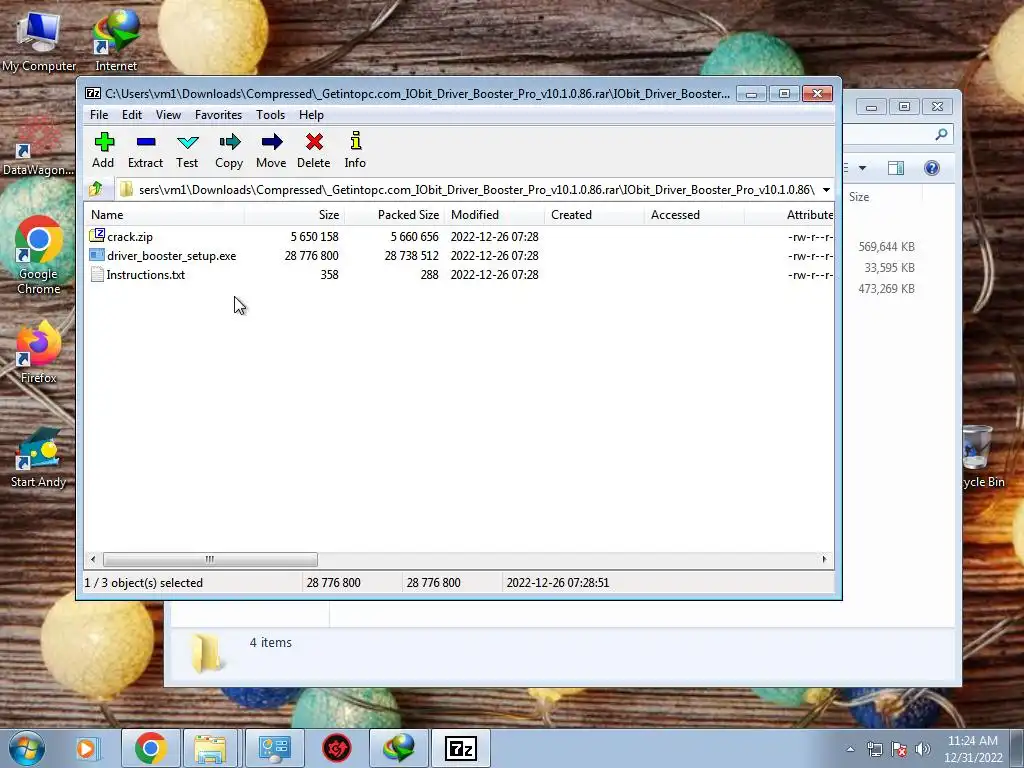Click the Move toolbar icon

coord(271,150)
